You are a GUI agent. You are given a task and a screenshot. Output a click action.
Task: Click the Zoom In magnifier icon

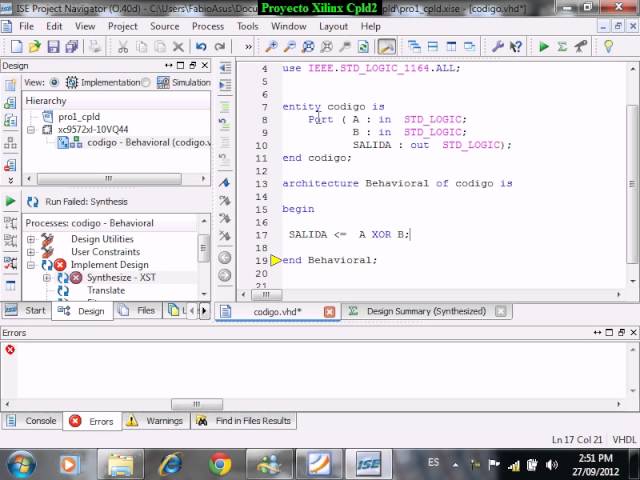271,47
